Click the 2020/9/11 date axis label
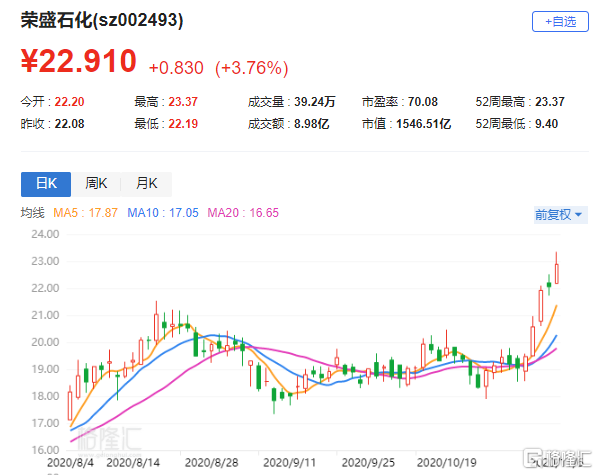 289,463
